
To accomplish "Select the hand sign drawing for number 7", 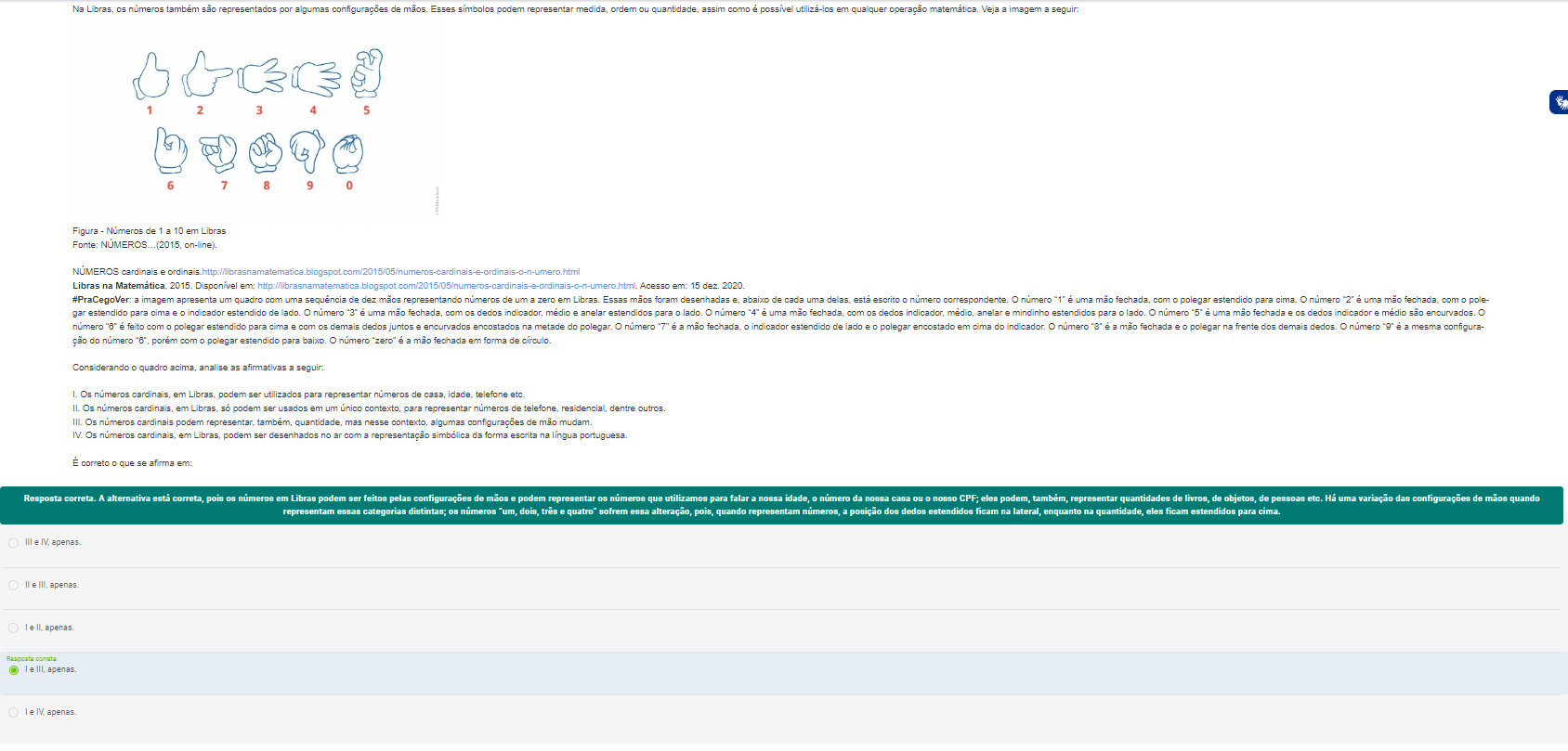I will click(x=219, y=152).
